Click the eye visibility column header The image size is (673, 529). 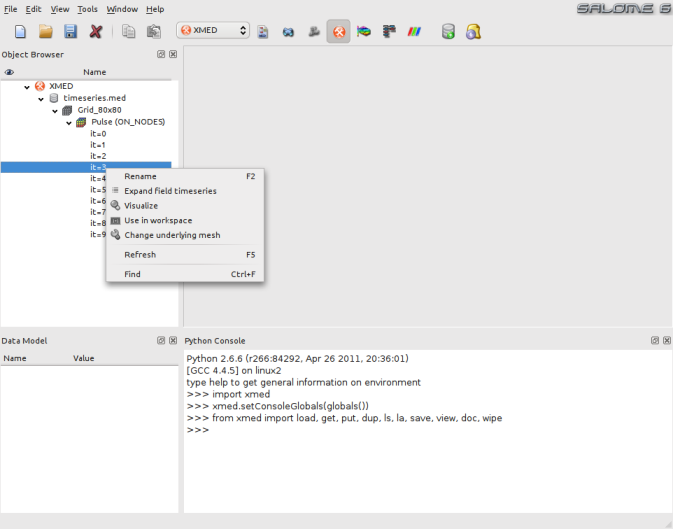[9, 72]
